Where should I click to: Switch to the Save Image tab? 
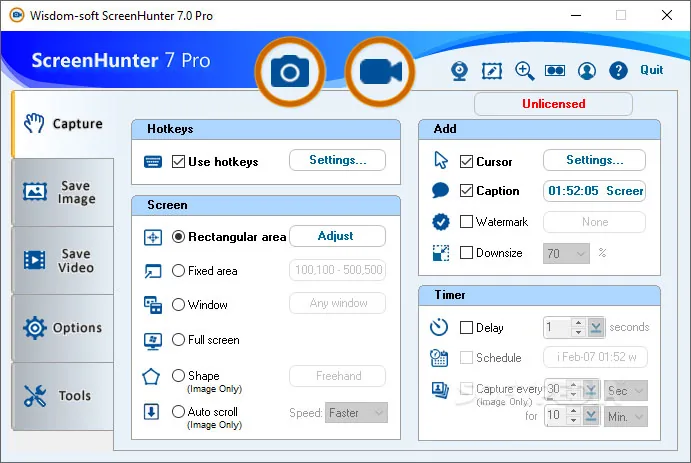coord(63,193)
